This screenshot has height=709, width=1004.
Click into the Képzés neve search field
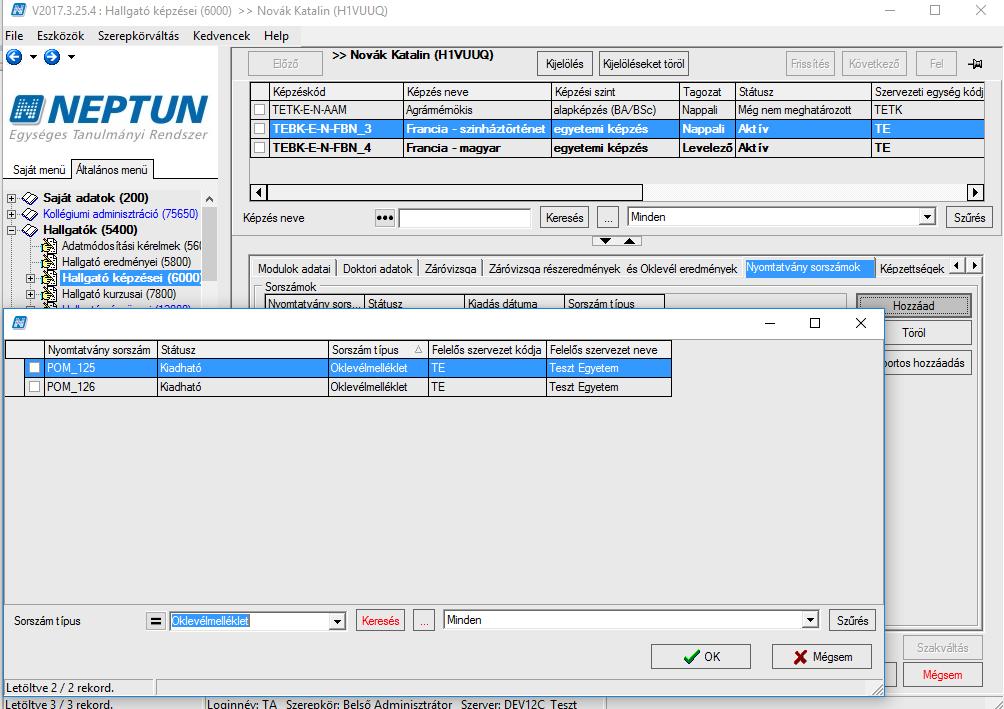(465, 218)
